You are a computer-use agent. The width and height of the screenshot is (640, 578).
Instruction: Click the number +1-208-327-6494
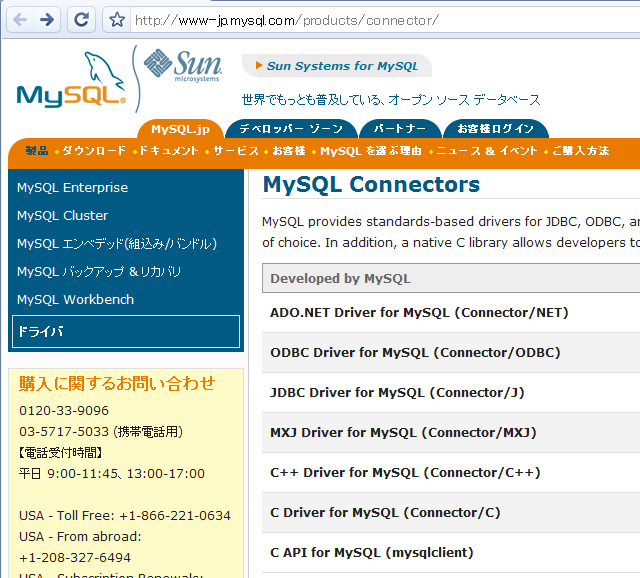[x=75, y=558]
